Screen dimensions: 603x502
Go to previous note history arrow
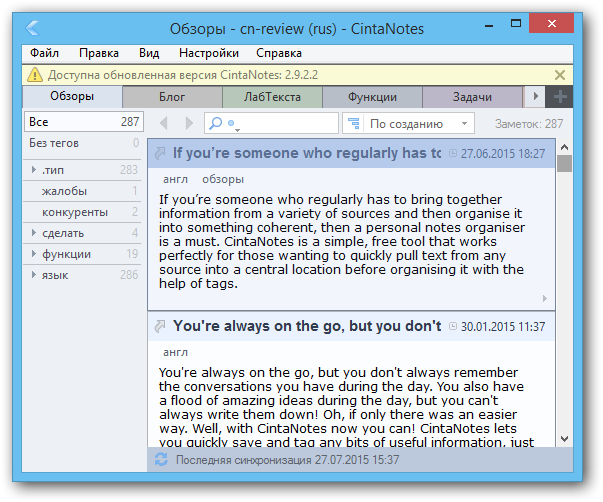pos(164,123)
